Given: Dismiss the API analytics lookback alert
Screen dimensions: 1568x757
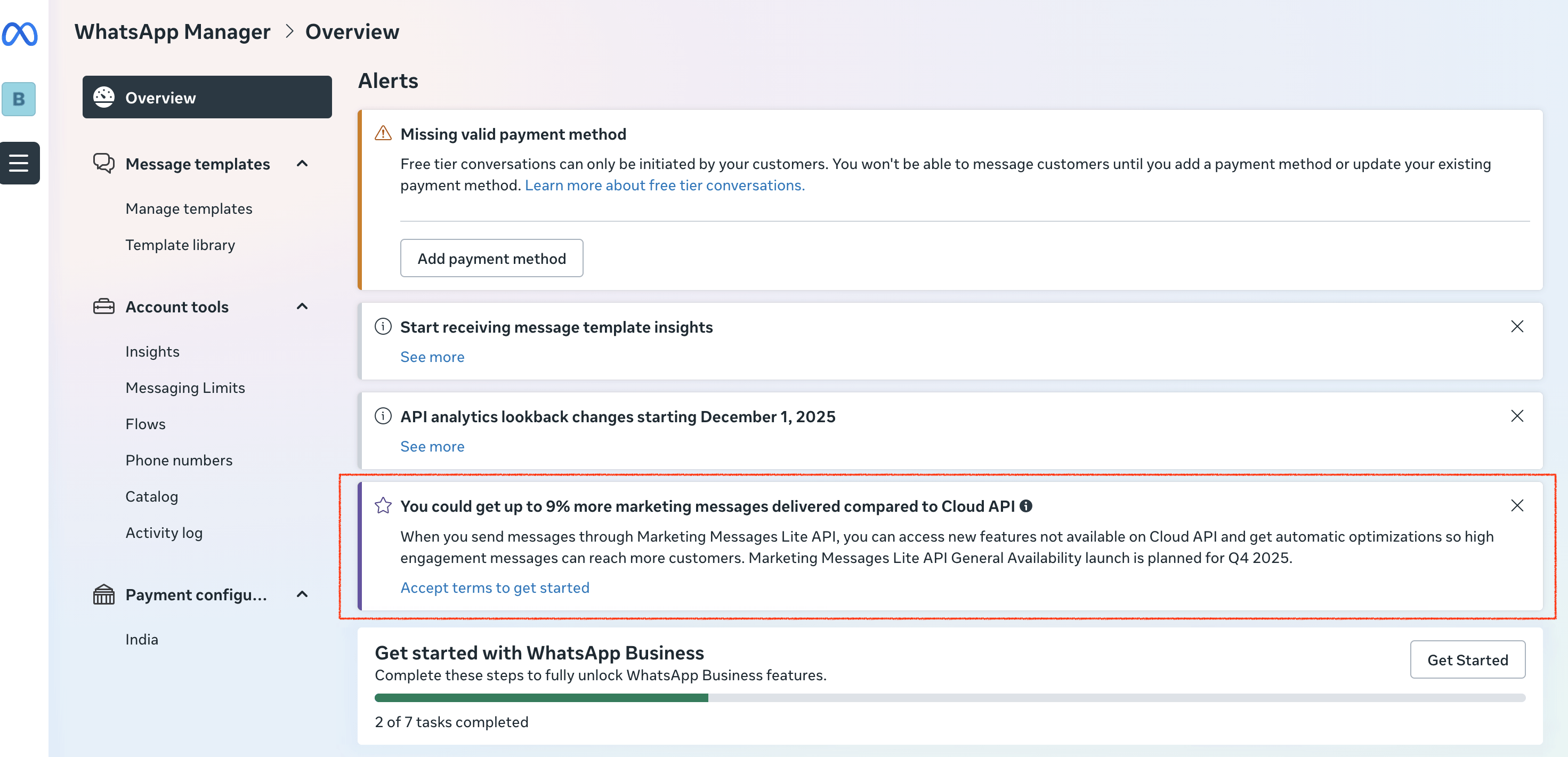Looking at the screenshot, I should 1517,416.
